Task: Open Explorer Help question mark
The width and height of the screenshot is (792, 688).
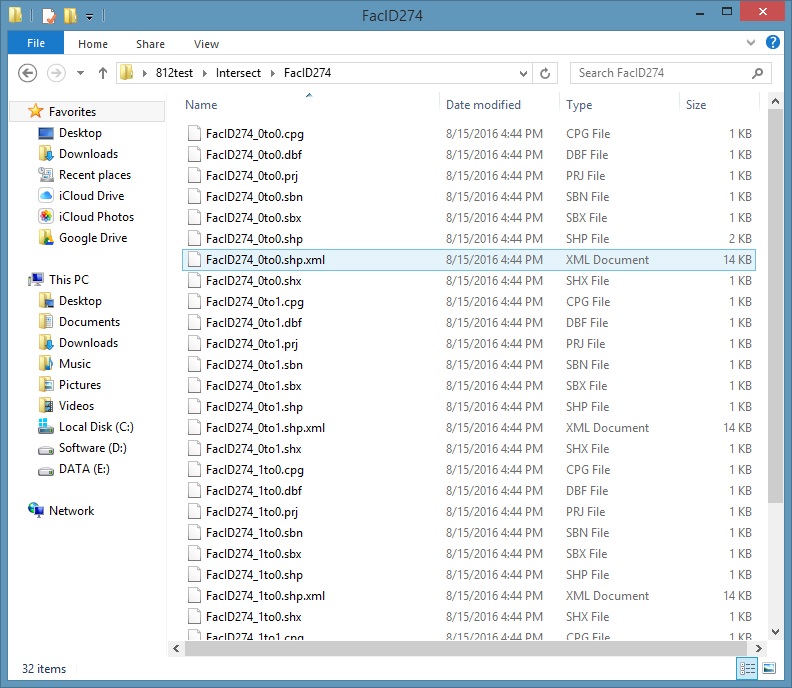Action: [x=773, y=42]
